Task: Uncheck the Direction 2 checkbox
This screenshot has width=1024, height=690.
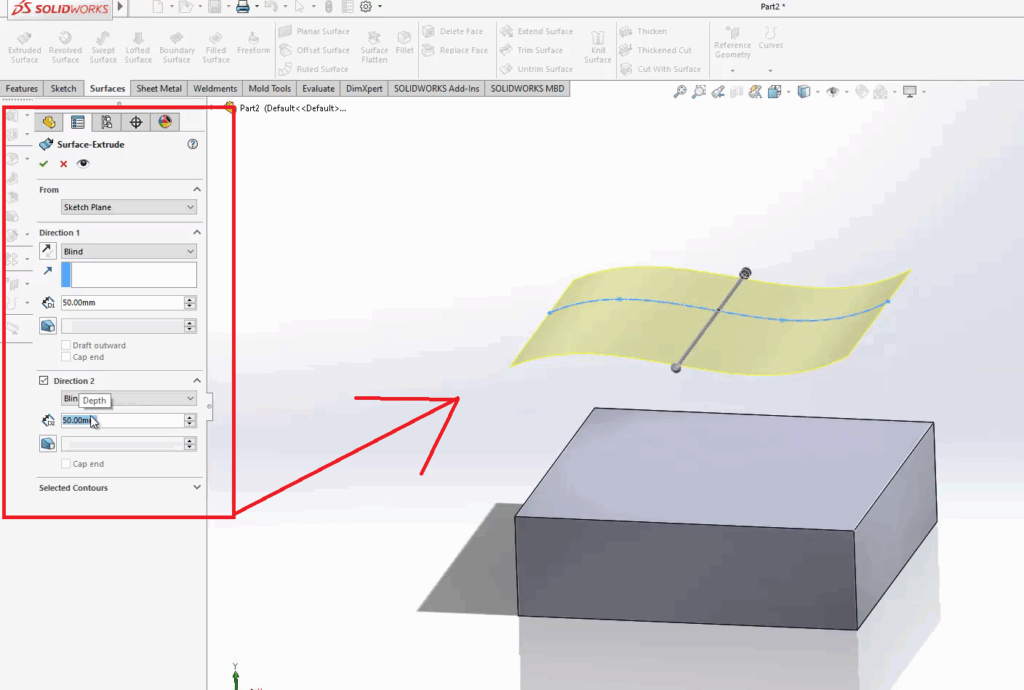Action: 42,380
